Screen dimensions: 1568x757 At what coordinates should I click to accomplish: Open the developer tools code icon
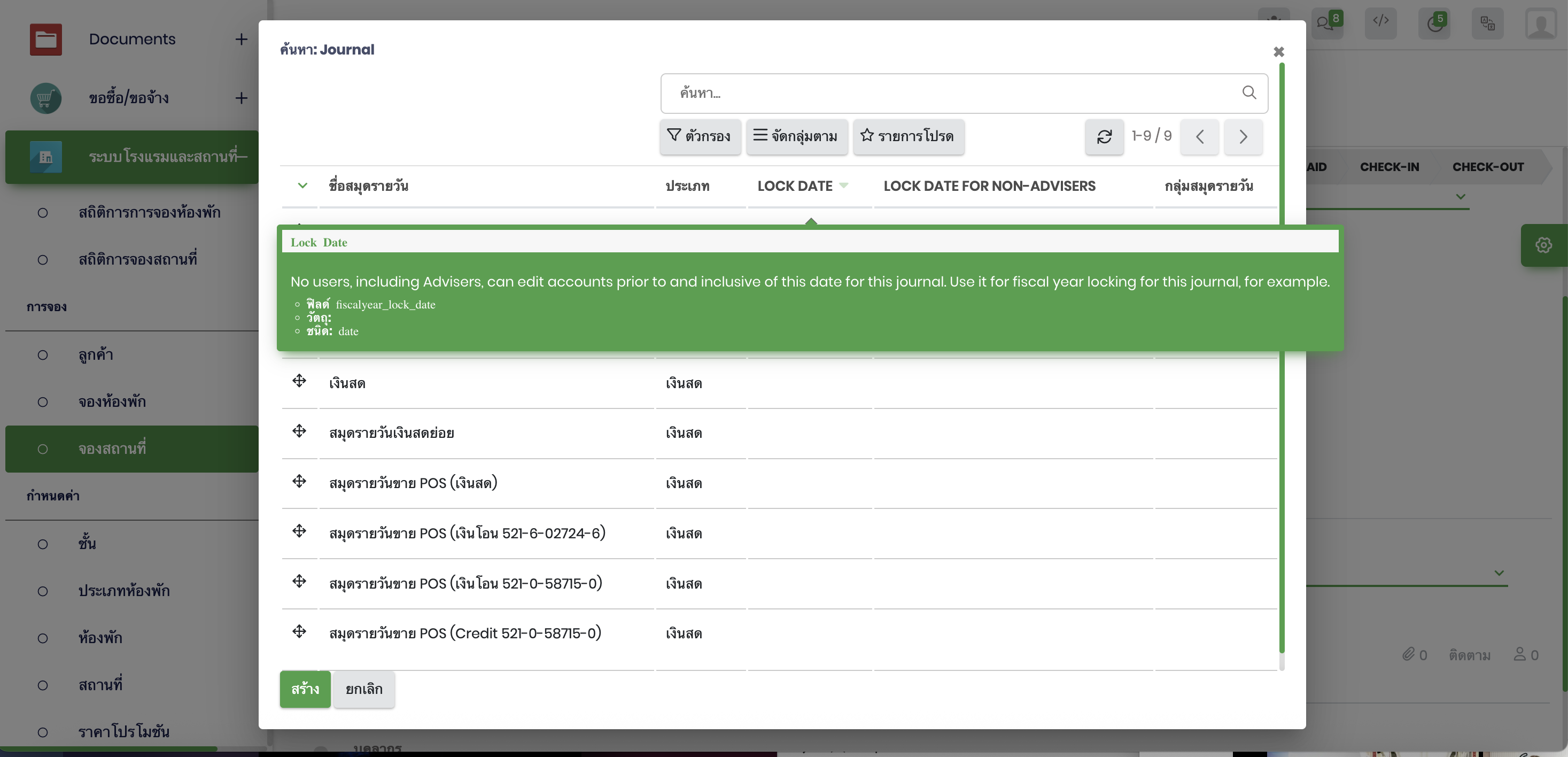(1380, 21)
